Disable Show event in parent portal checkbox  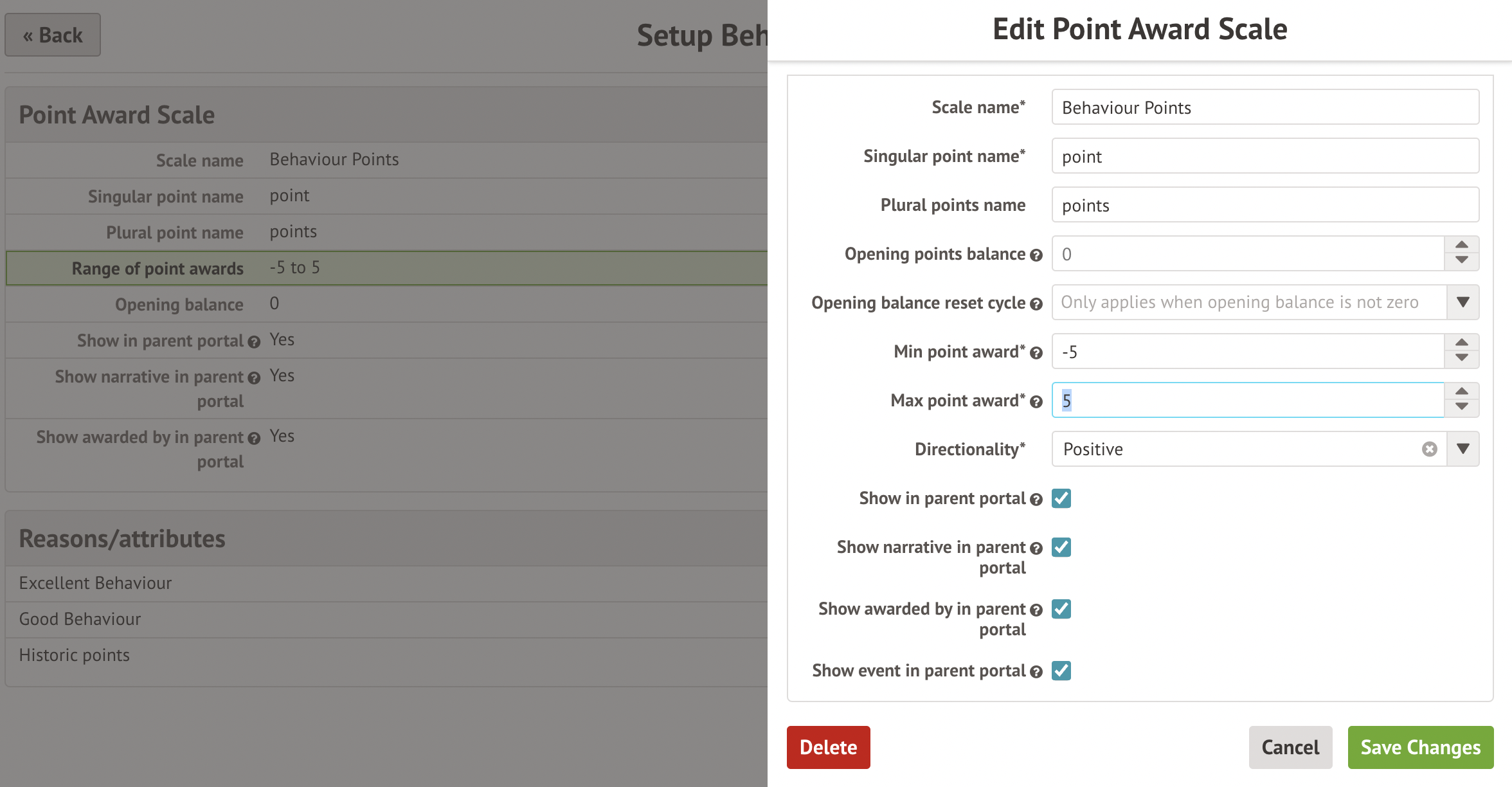[x=1061, y=671]
